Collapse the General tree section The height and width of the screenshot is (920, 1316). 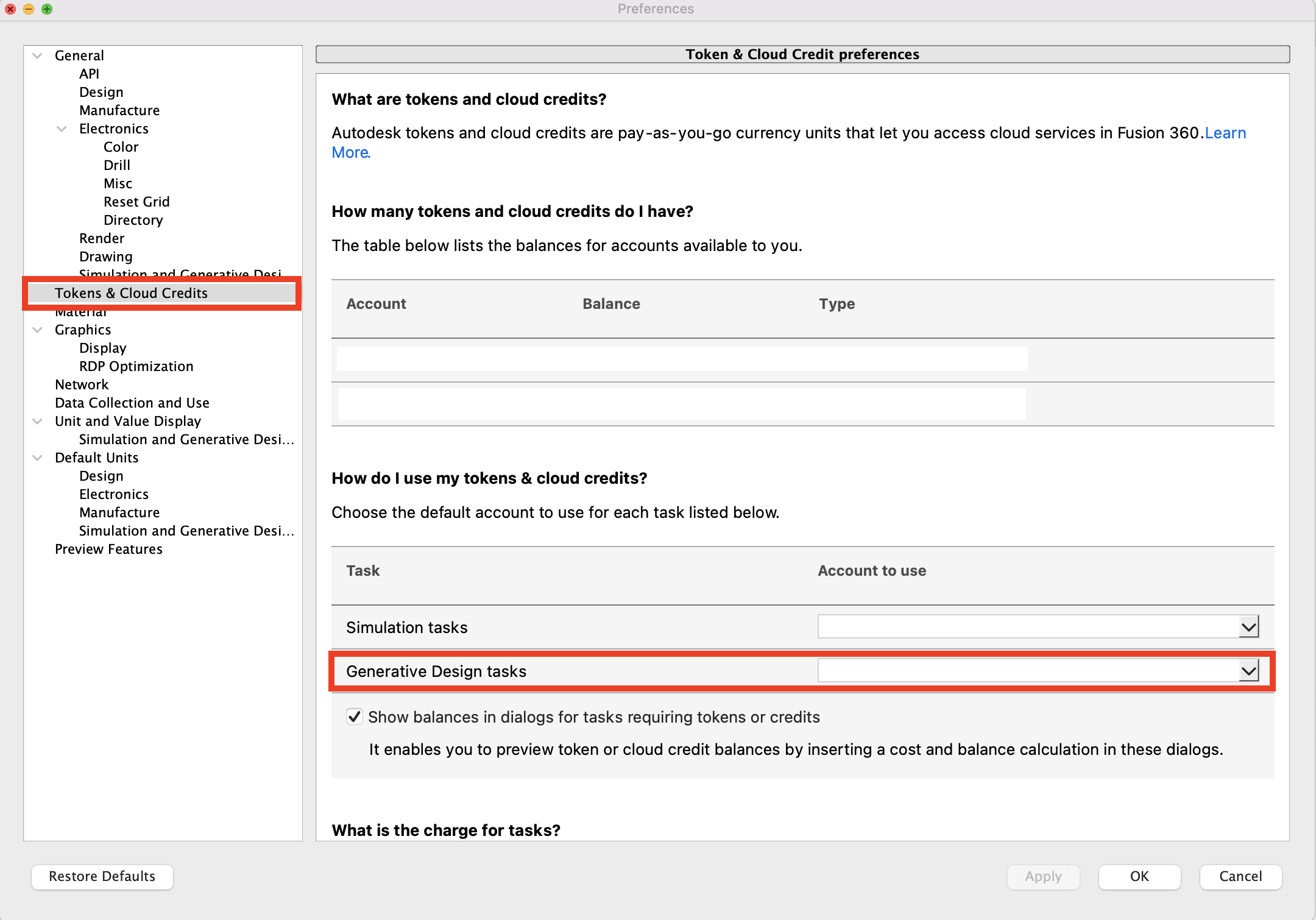click(x=37, y=55)
